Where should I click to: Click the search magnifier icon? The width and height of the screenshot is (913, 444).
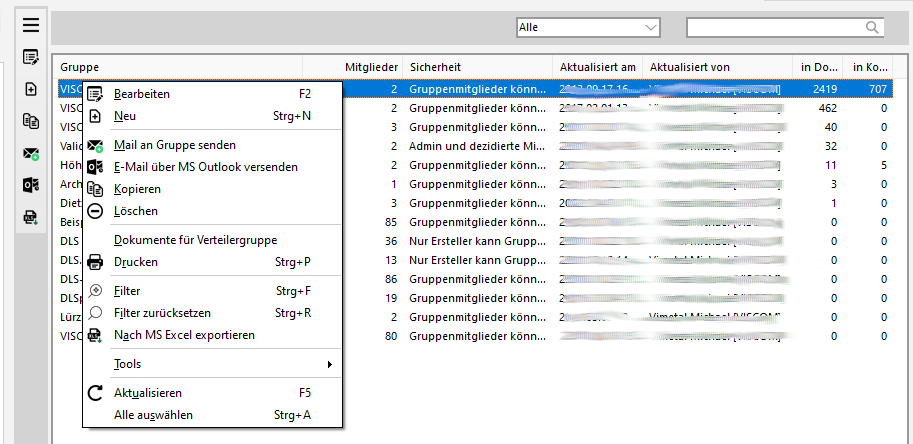coord(872,27)
